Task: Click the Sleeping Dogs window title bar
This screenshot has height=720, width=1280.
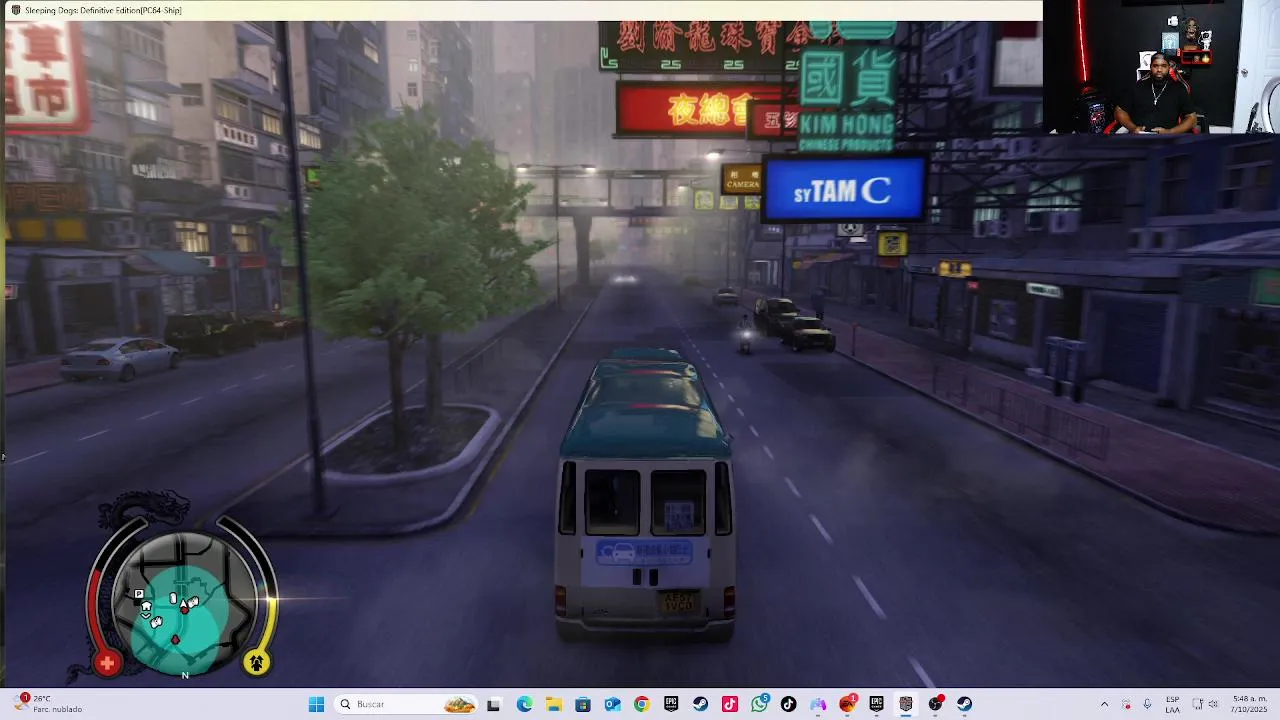Action: coord(520,10)
